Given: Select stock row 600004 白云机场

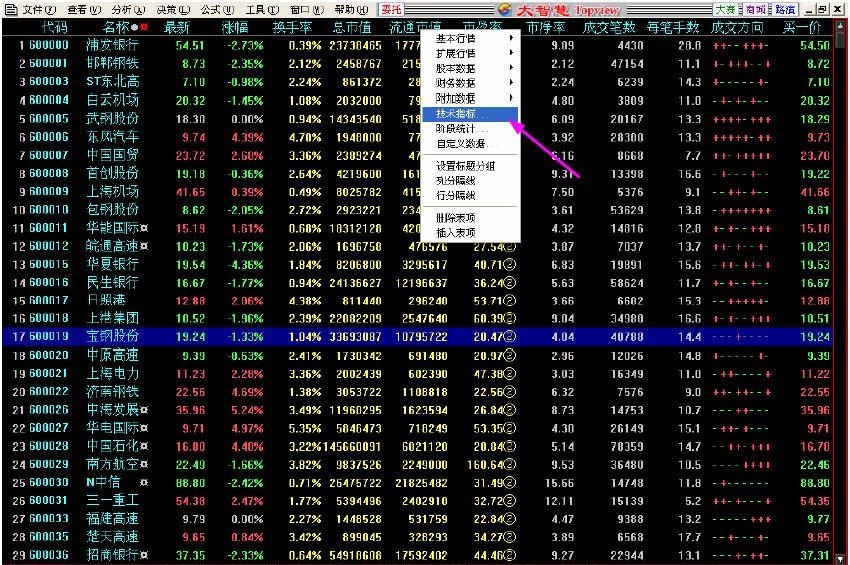Looking at the screenshot, I should [419, 100].
